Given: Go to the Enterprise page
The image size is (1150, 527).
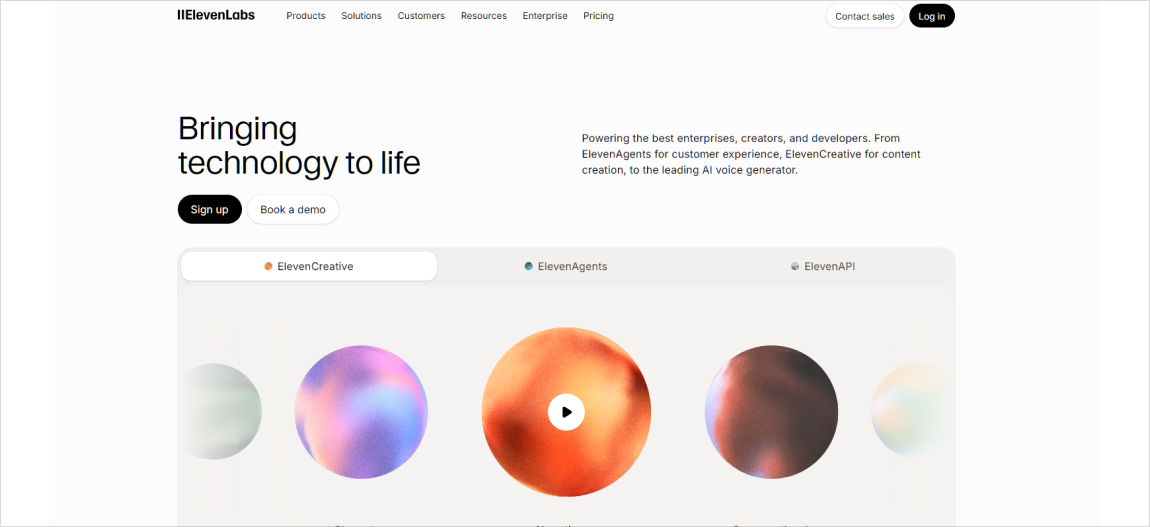Looking at the screenshot, I should click(x=545, y=15).
